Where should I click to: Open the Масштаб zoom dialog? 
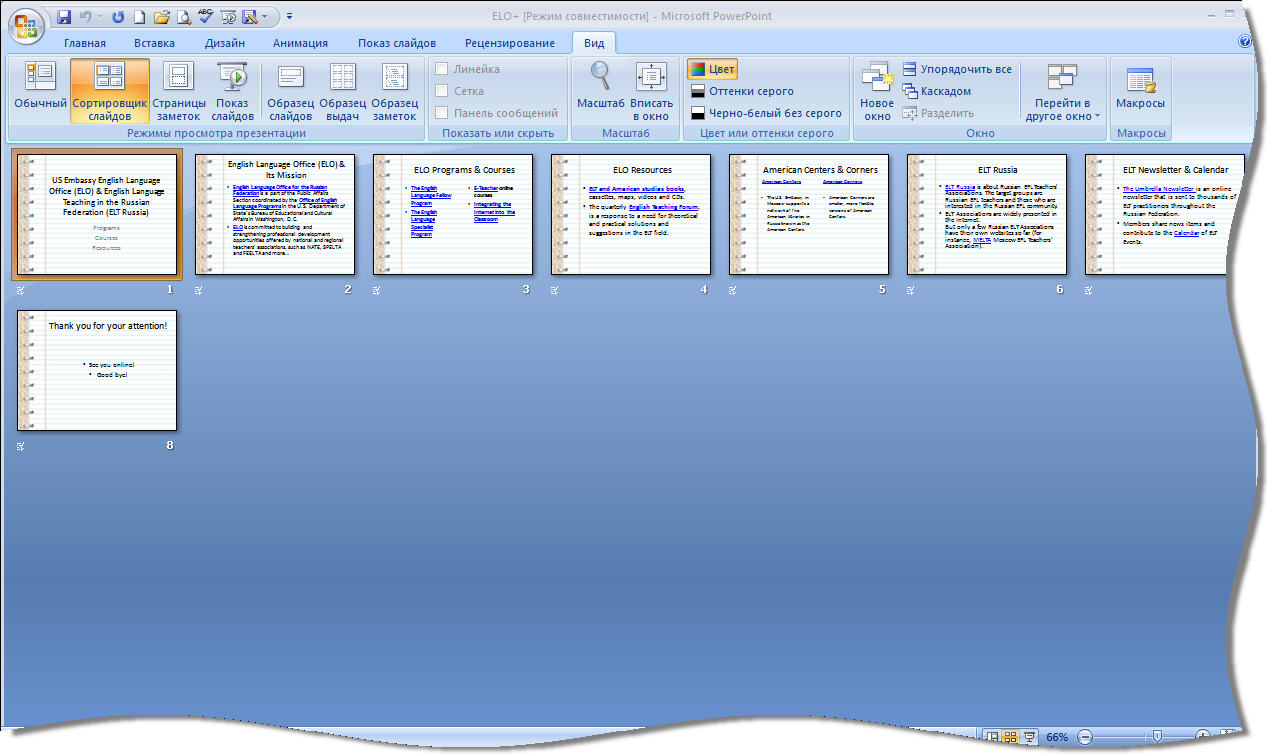pyautogui.click(x=600, y=87)
